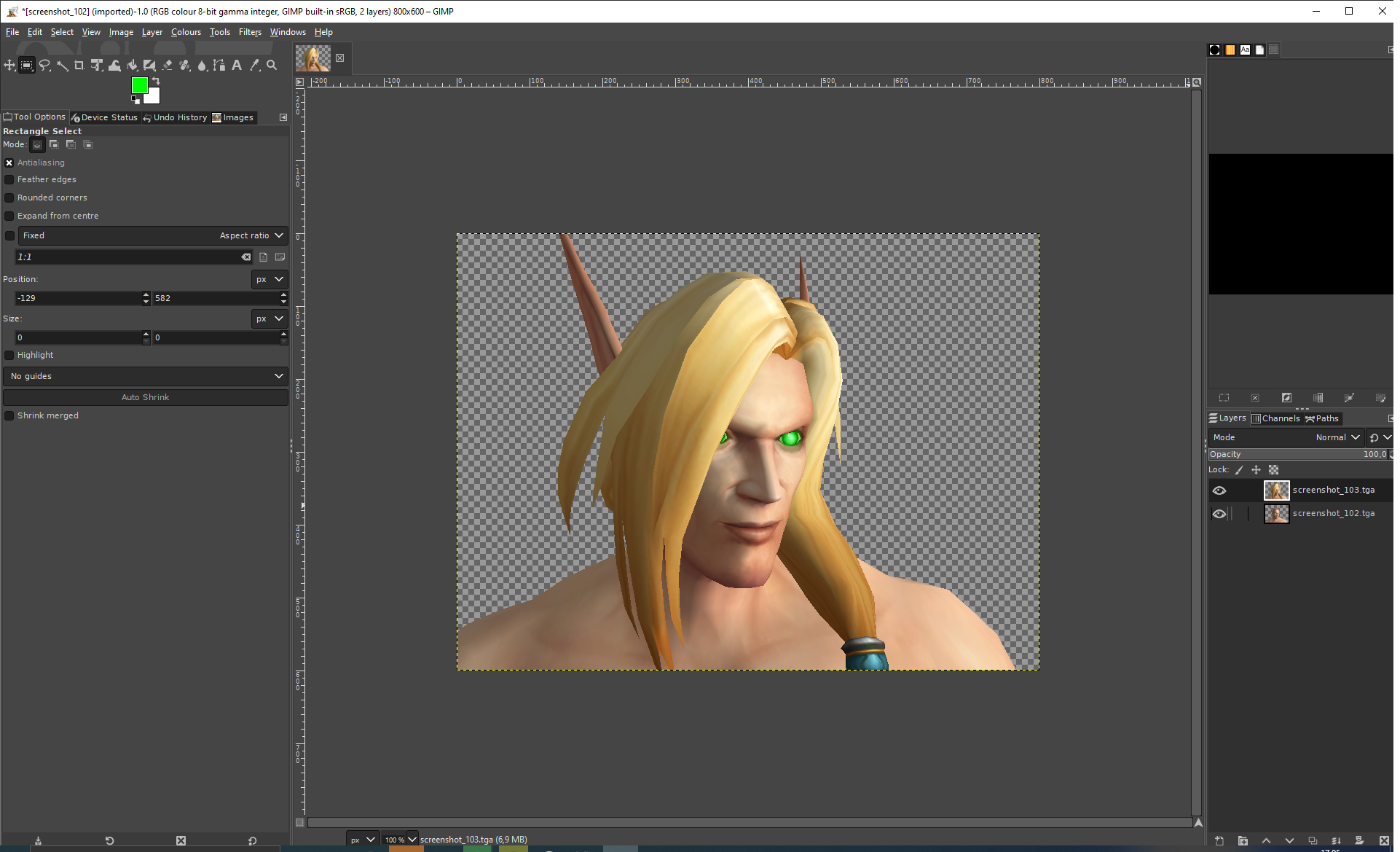Switch to the Channels tab
1400x852 pixels.
tap(1275, 418)
